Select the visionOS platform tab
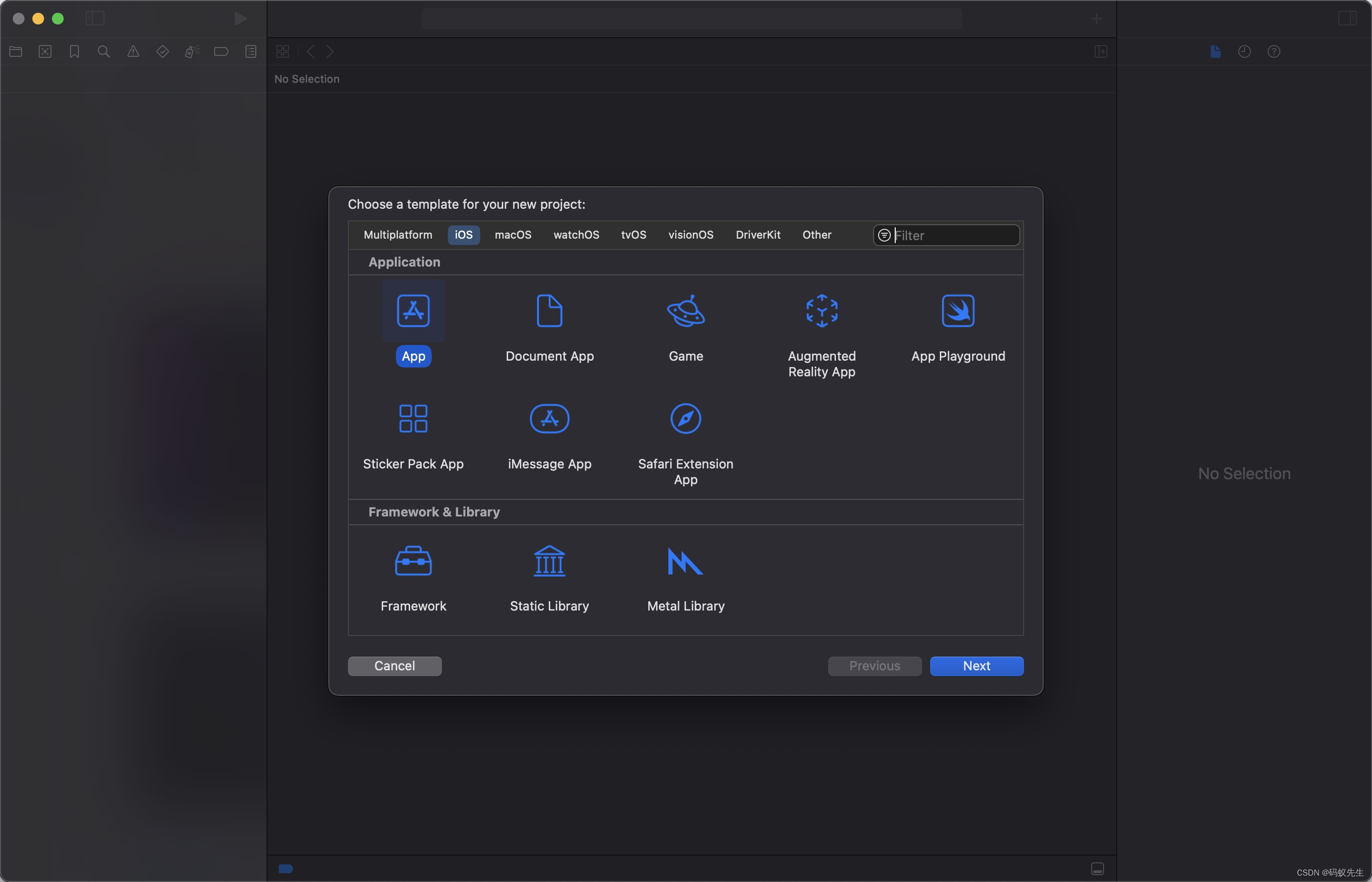This screenshot has height=882, width=1372. [x=691, y=234]
